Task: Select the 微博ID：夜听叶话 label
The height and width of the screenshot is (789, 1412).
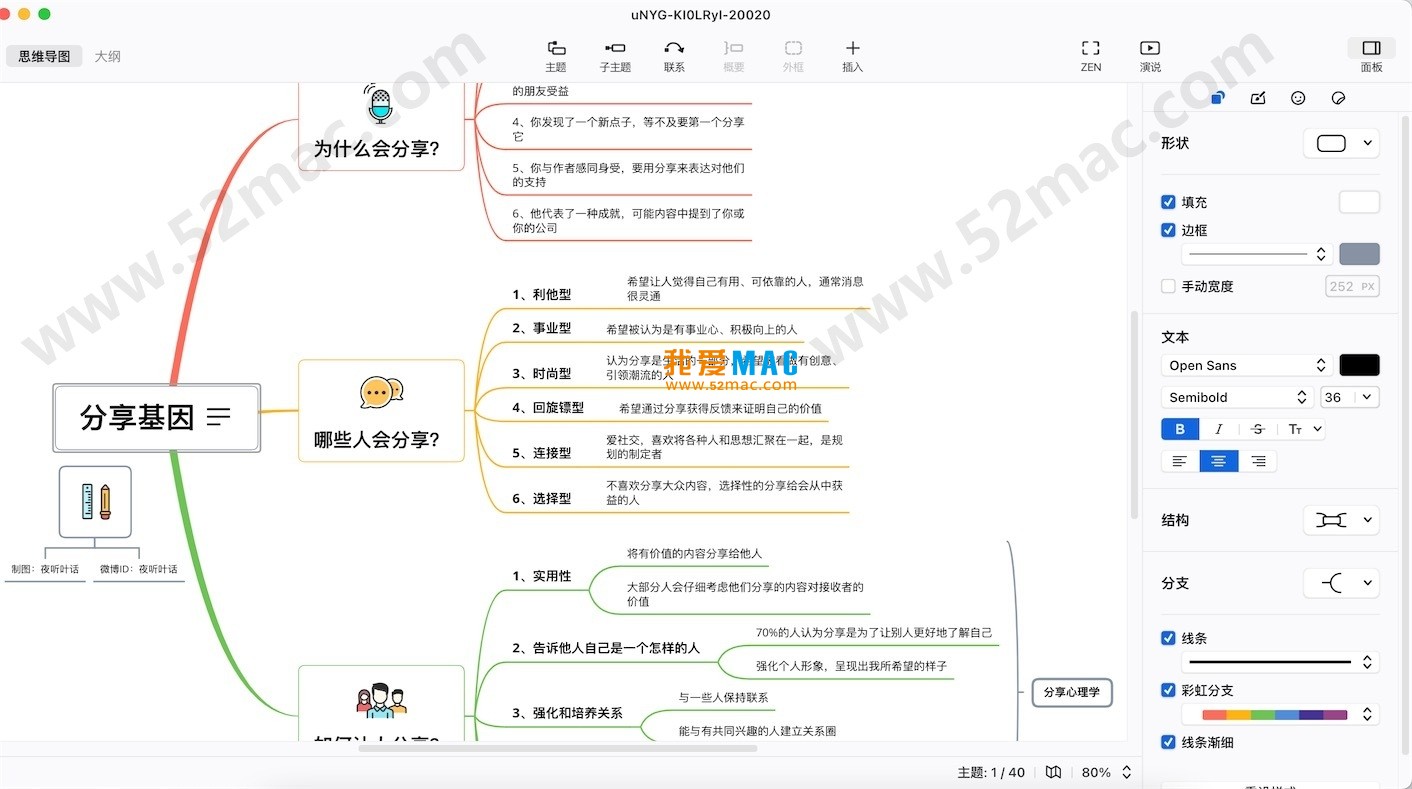Action: point(138,569)
